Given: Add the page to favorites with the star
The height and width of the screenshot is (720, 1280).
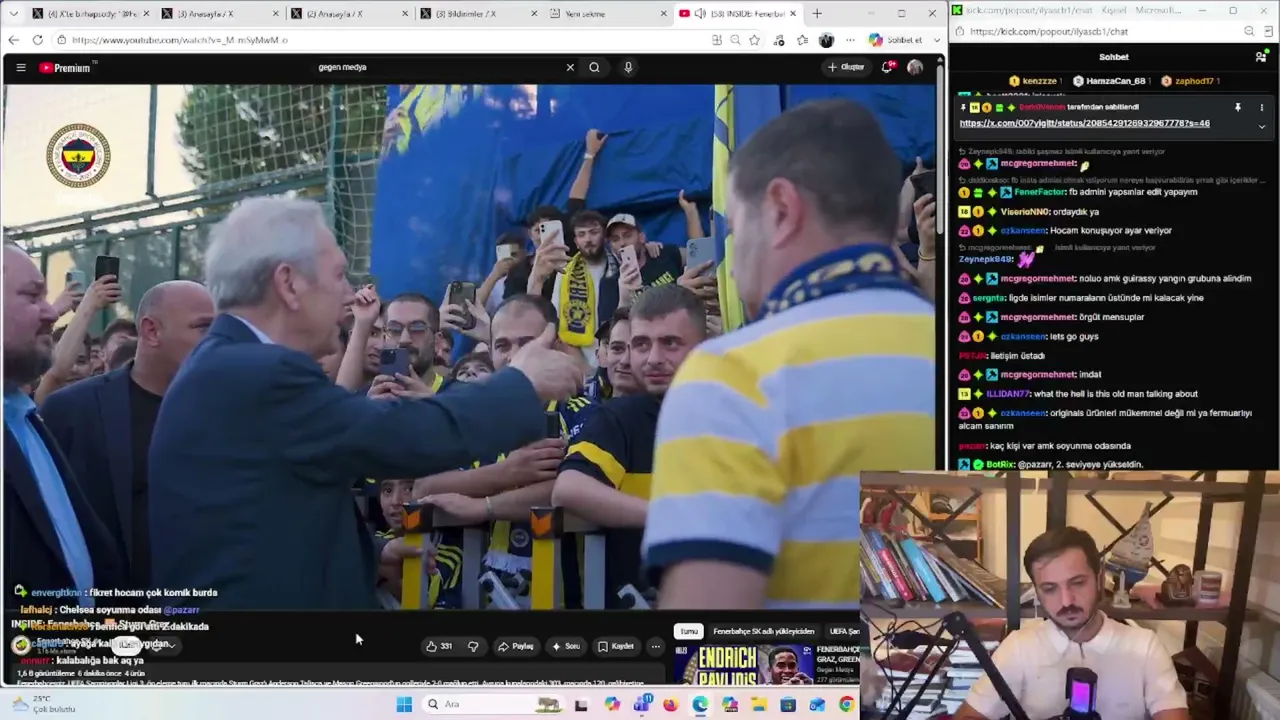Looking at the screenshot, I should pyautogui.click(x=754, y=40).
